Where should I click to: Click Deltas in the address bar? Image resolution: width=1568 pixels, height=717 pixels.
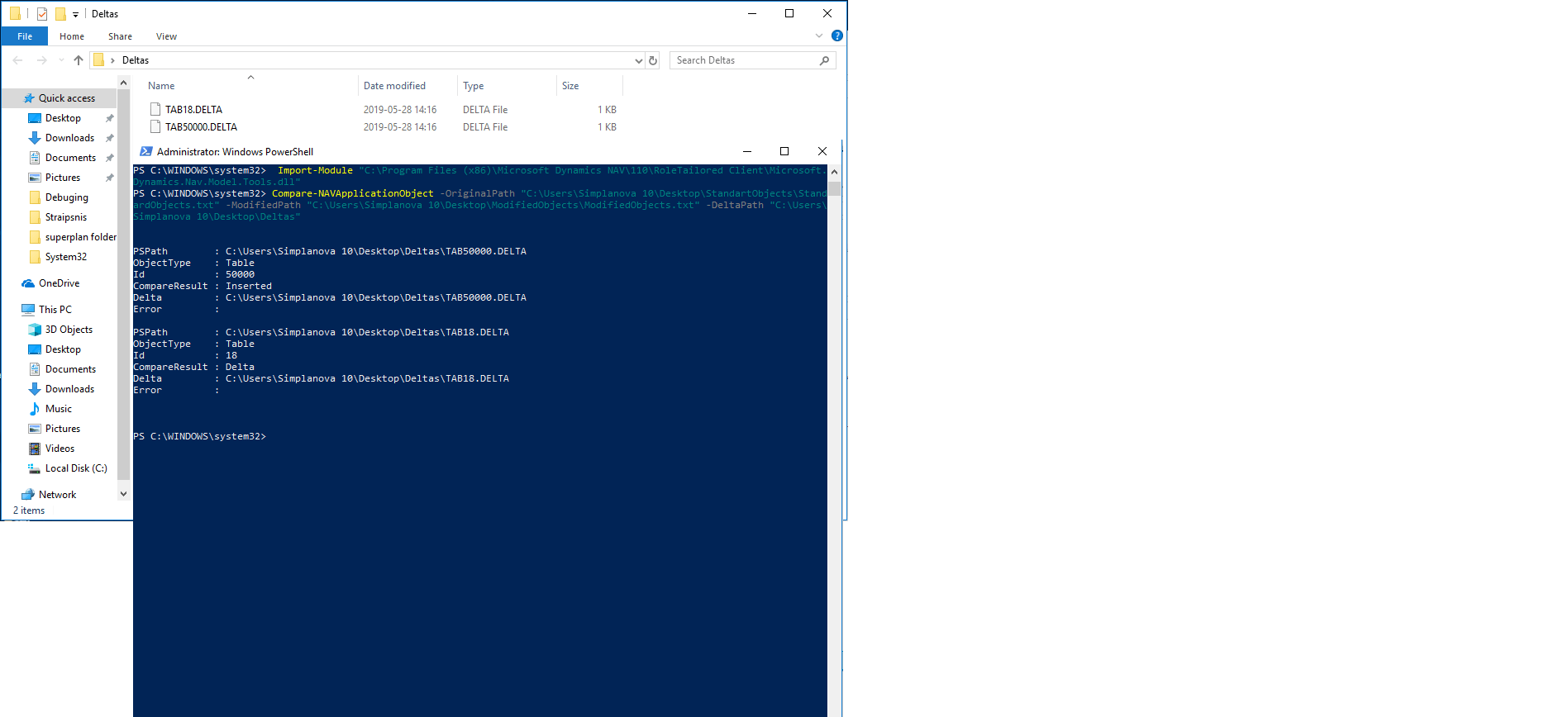[x=136, y=60]
